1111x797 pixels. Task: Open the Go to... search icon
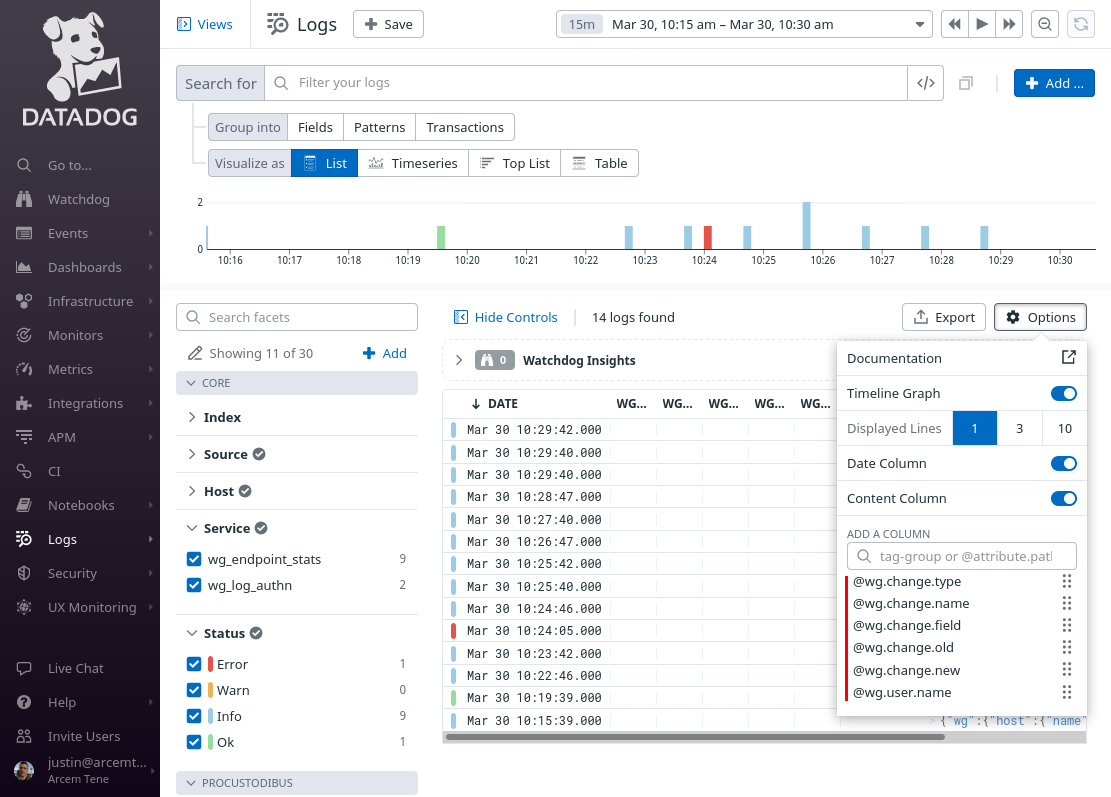pyautogui.click(x=24, y=165)
